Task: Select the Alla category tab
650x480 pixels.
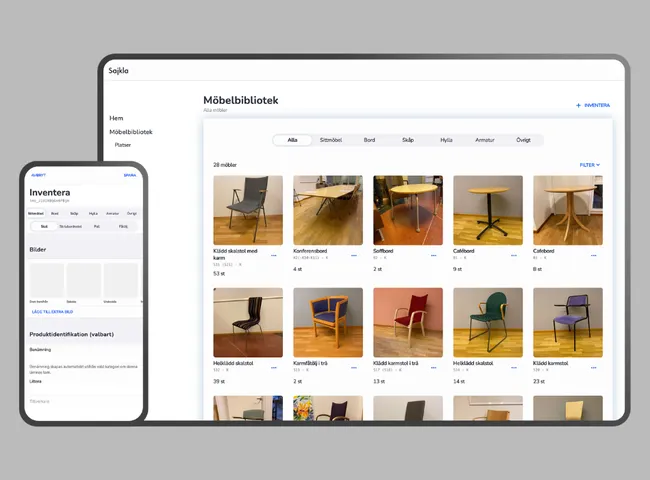Action: (x=292, y=140)
